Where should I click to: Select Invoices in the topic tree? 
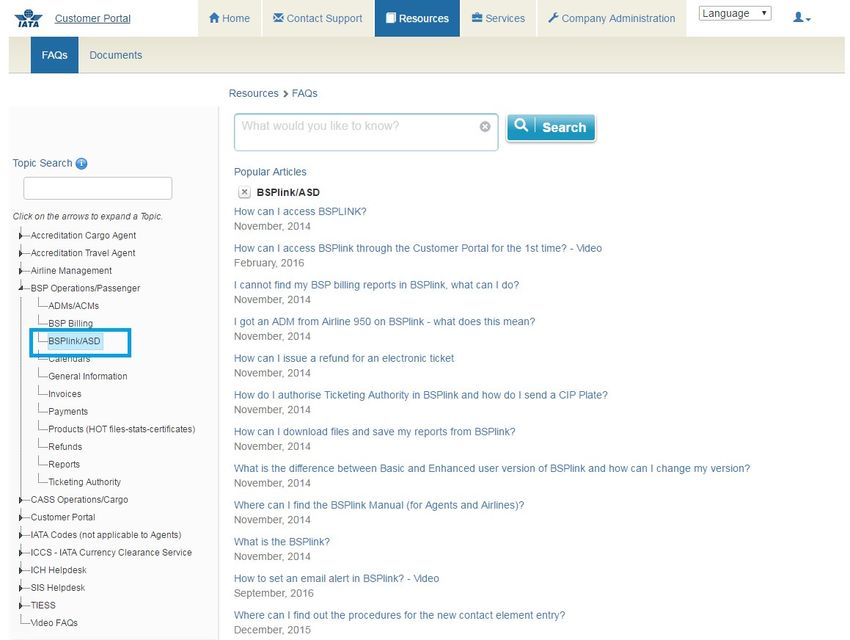65,394
